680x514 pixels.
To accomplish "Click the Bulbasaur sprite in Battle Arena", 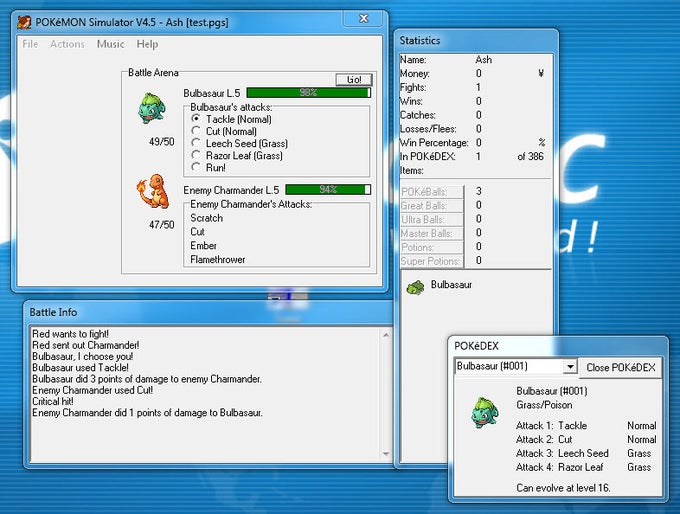I will pos(151,108).
